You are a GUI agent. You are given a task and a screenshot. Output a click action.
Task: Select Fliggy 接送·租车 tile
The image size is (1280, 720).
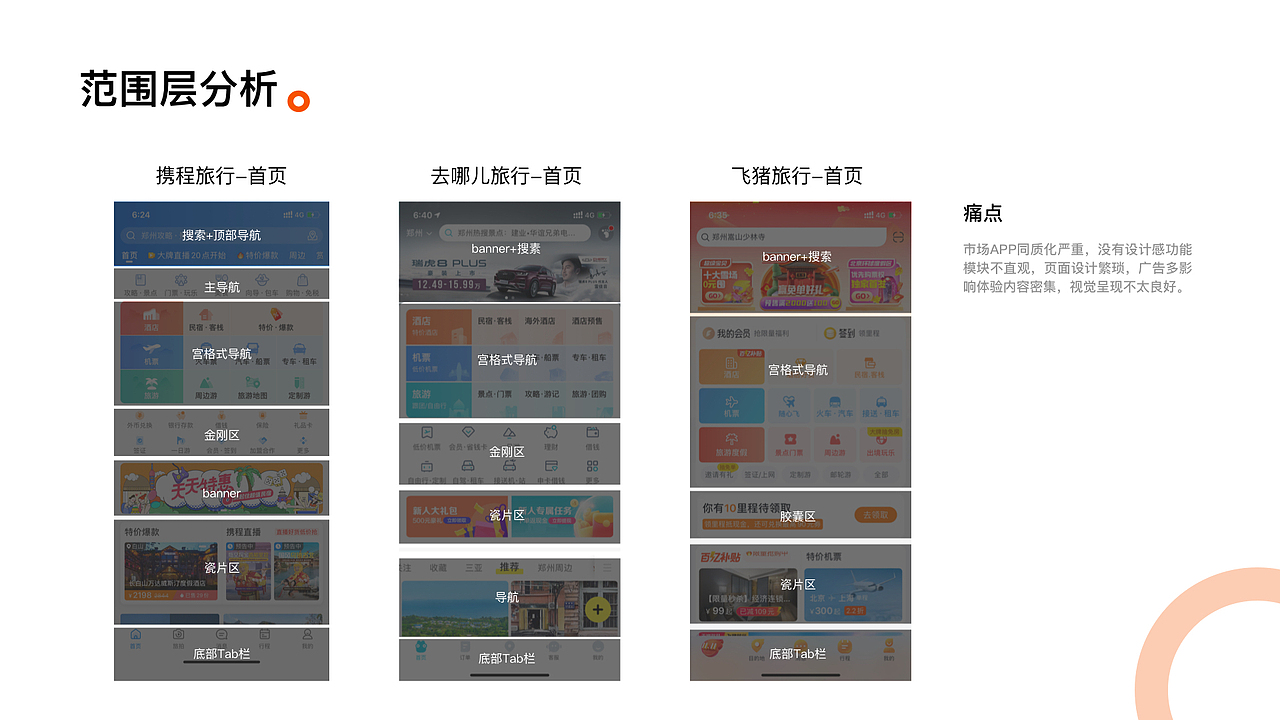(x=881, y=405)
